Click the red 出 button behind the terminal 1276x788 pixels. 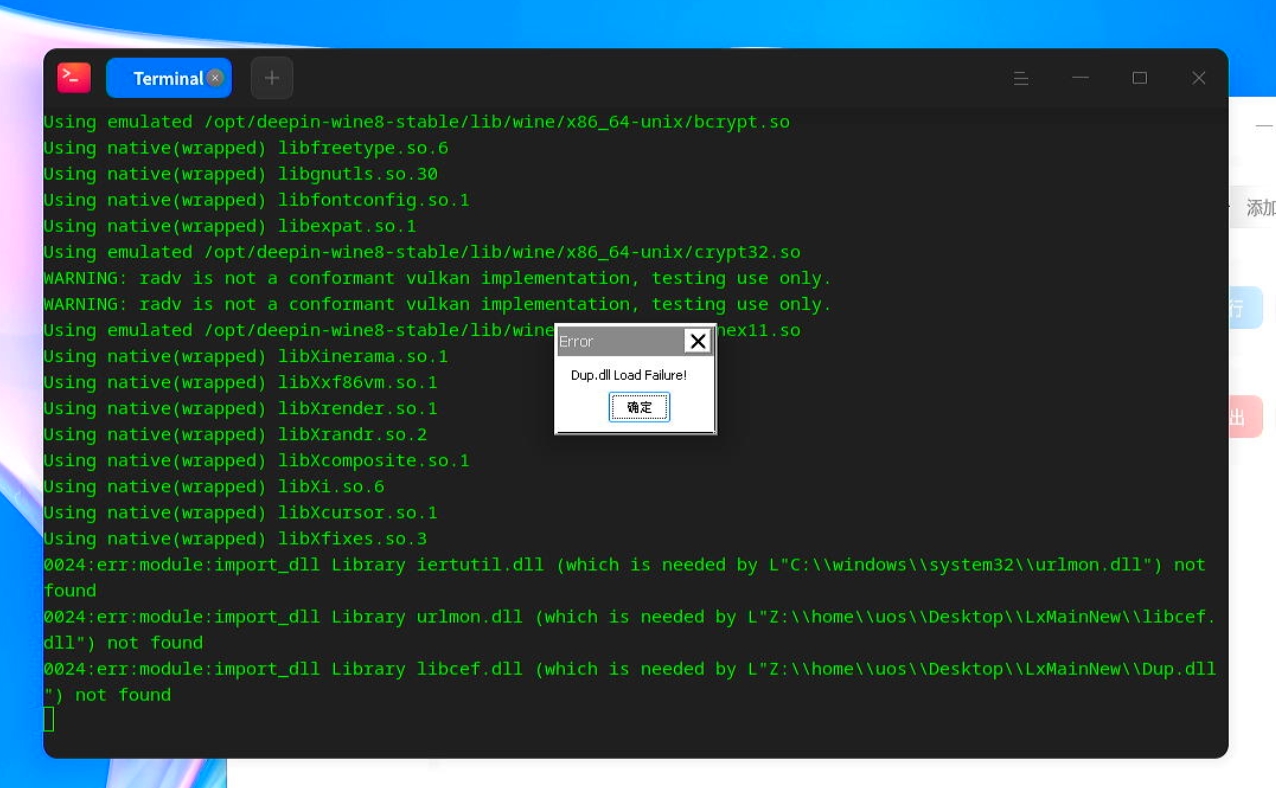[1246, 417]
